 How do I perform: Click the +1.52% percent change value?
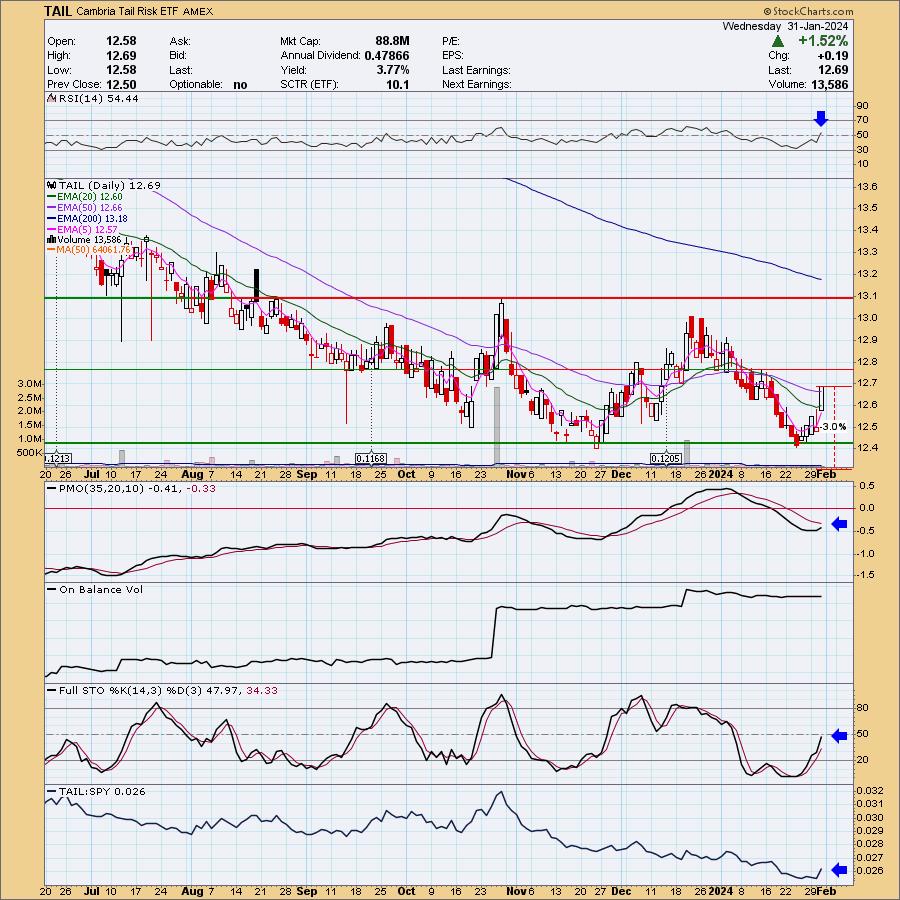point(823,41)
